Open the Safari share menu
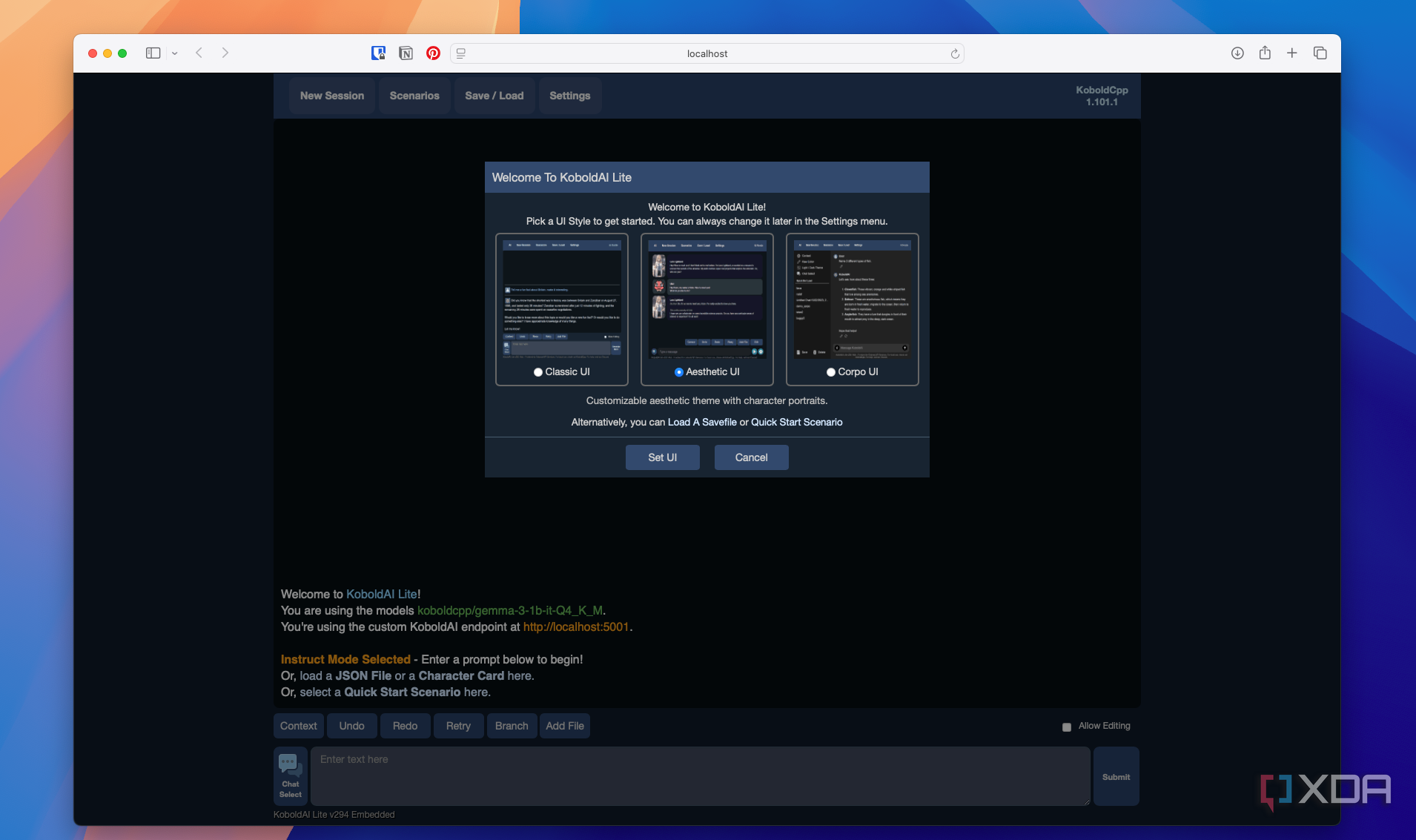 [1265, 53]
